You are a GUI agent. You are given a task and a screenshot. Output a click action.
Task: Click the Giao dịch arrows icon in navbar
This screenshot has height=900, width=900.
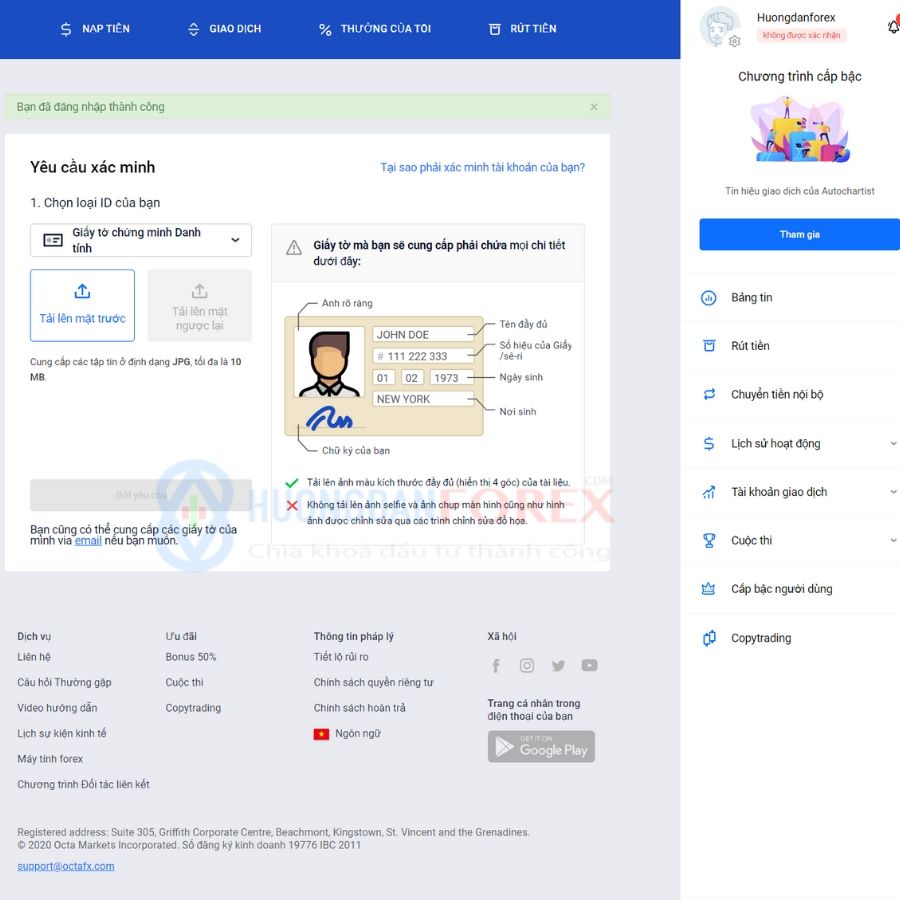coord(193,29)
